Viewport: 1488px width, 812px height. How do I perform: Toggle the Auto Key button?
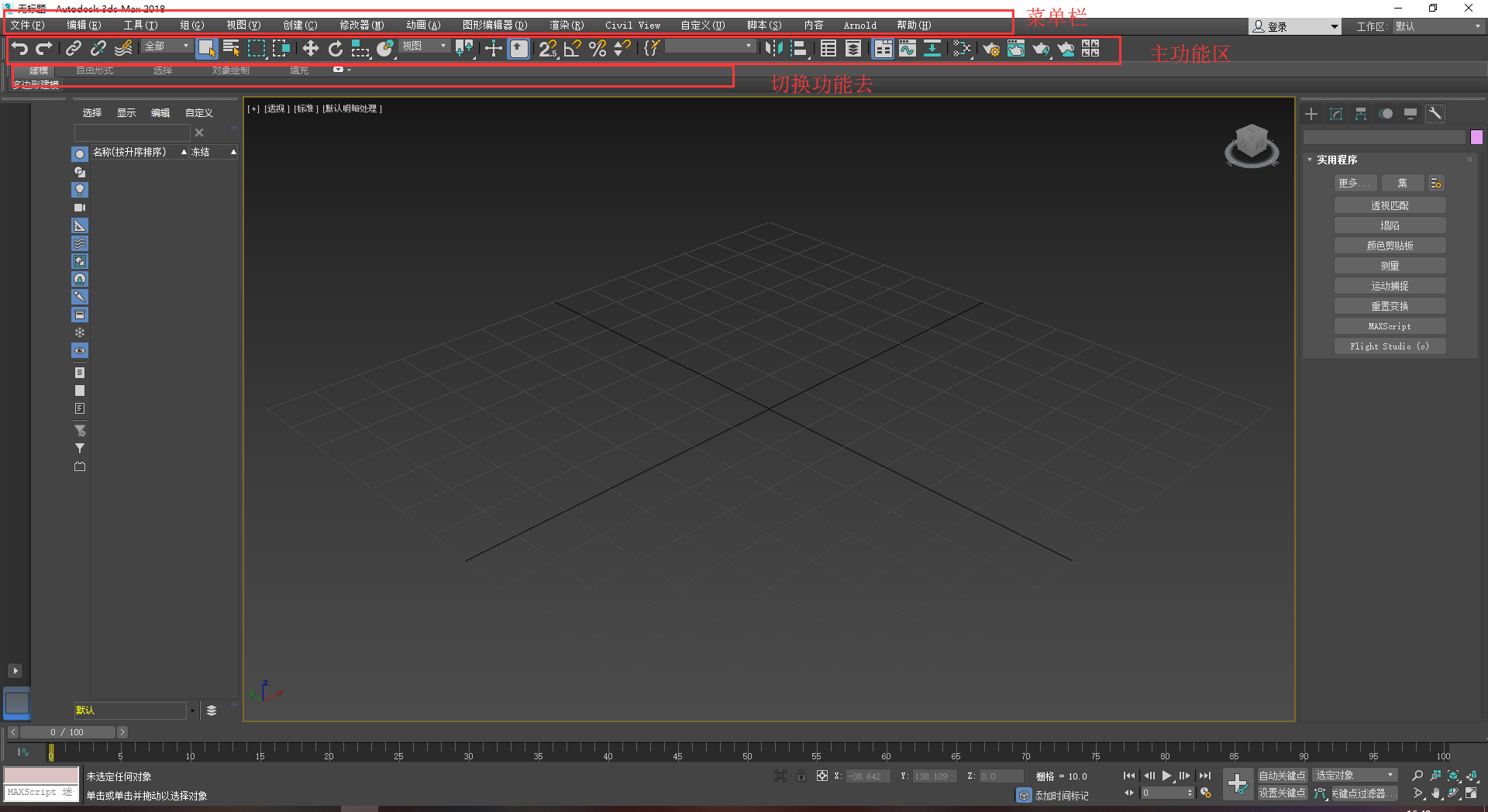pyautogui.click(x=1282, y=774)
